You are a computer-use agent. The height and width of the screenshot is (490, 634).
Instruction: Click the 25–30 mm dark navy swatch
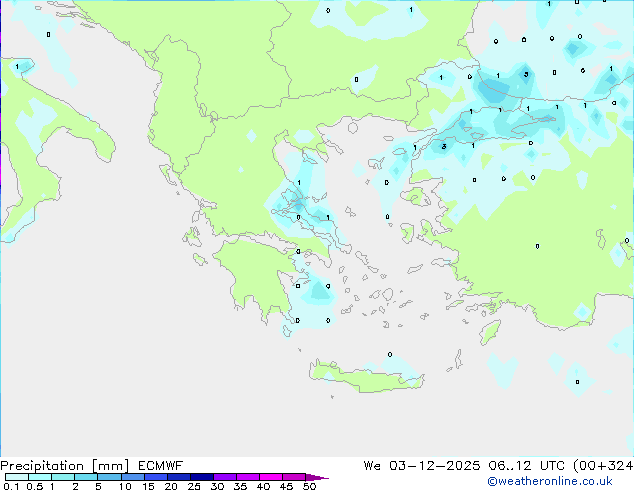click(x=201, y=477)
